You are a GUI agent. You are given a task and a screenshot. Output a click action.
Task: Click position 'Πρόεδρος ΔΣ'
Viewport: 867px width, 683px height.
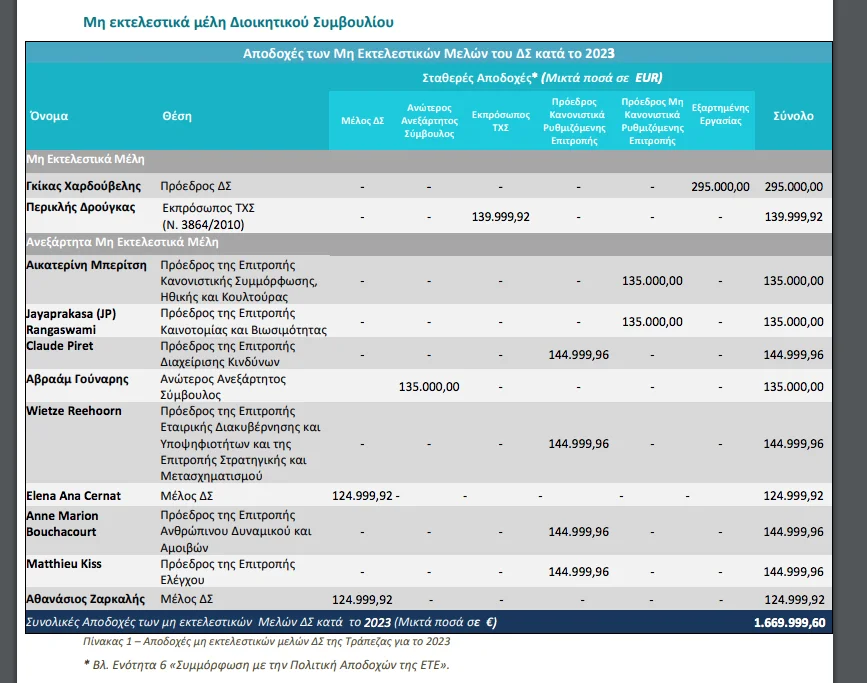click(196, 186)
